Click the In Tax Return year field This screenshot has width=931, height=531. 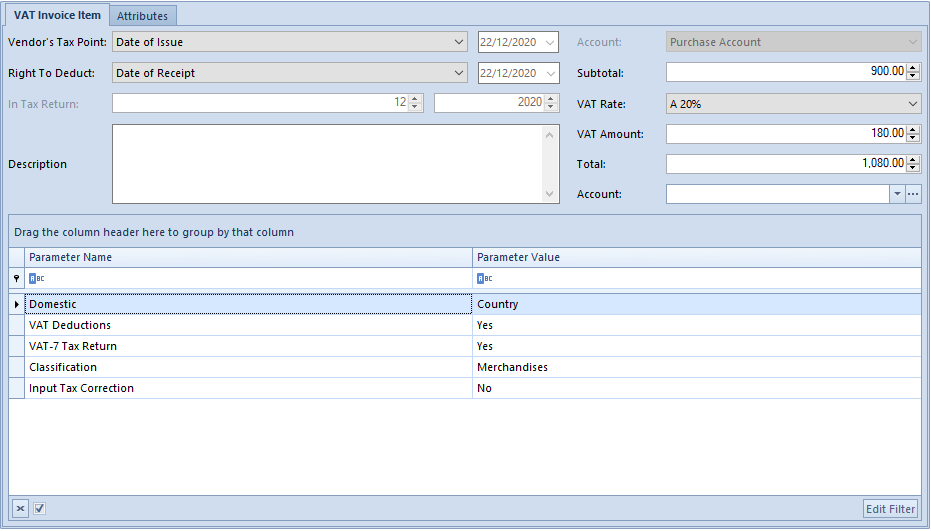pyautogui.click(x=489, y=103)
